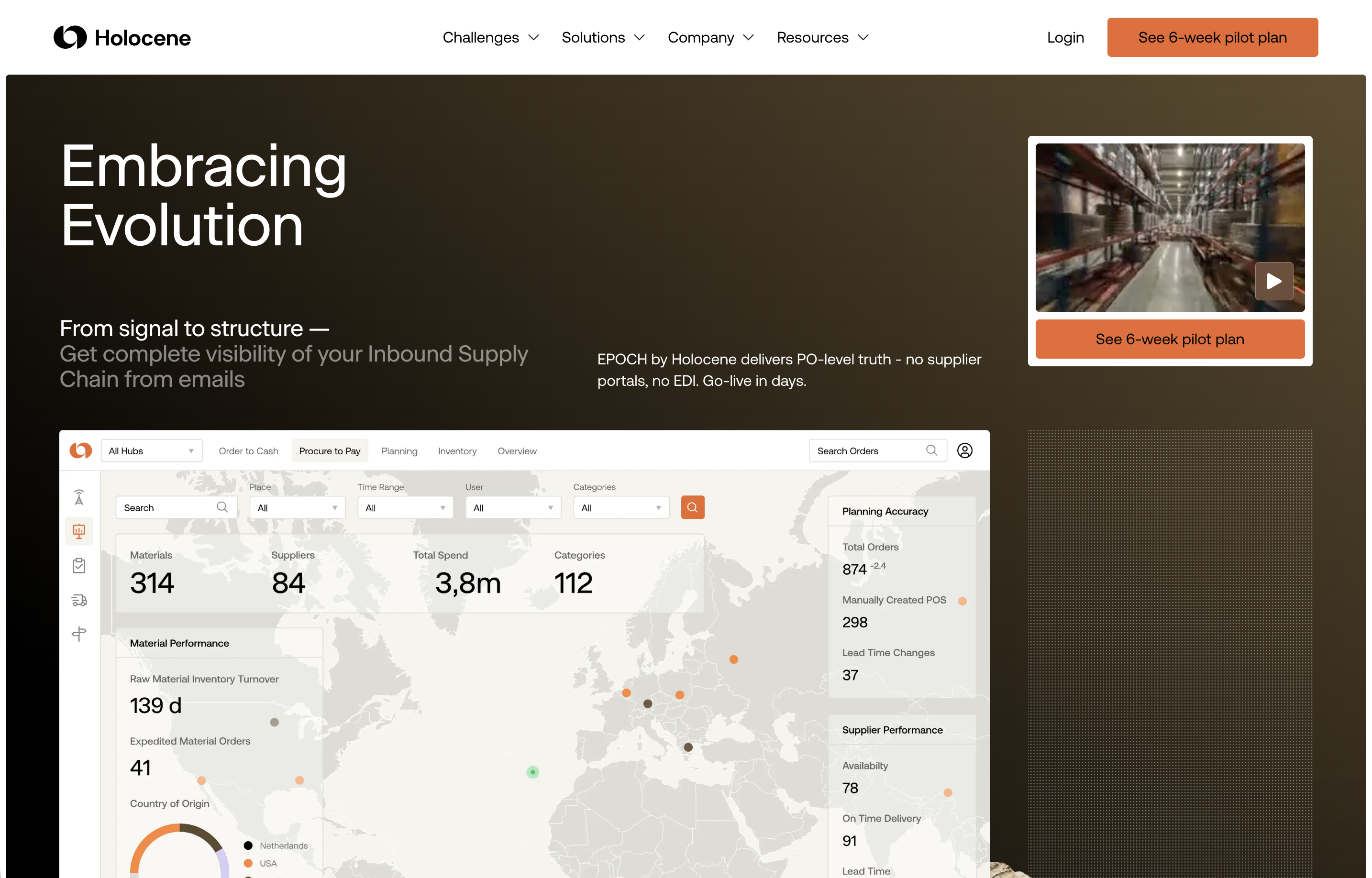This screenshot has width=1372, height=878.
Task: Open the clipboard checklist sidebar icon
Action: click(79, 566)
